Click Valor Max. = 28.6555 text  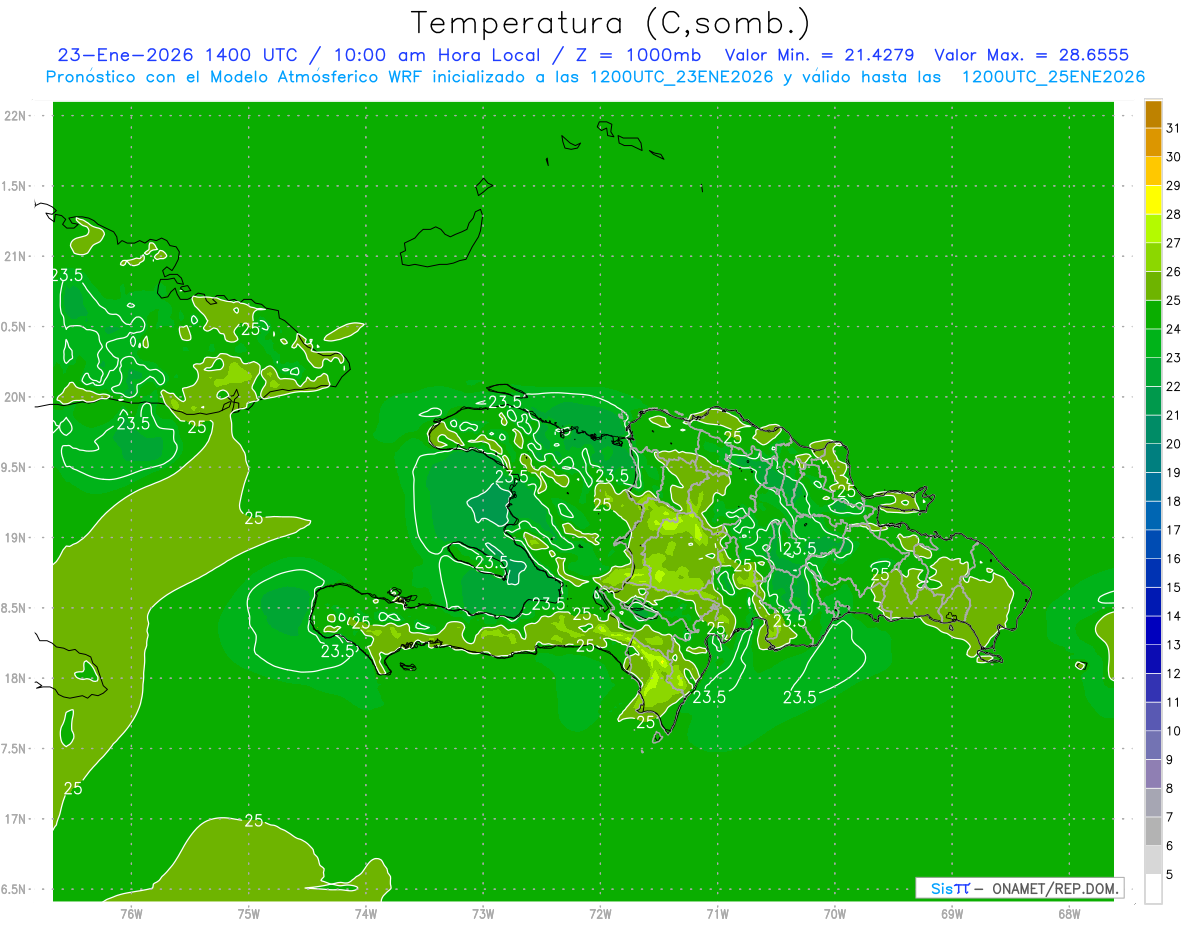tap(1034, 55)
